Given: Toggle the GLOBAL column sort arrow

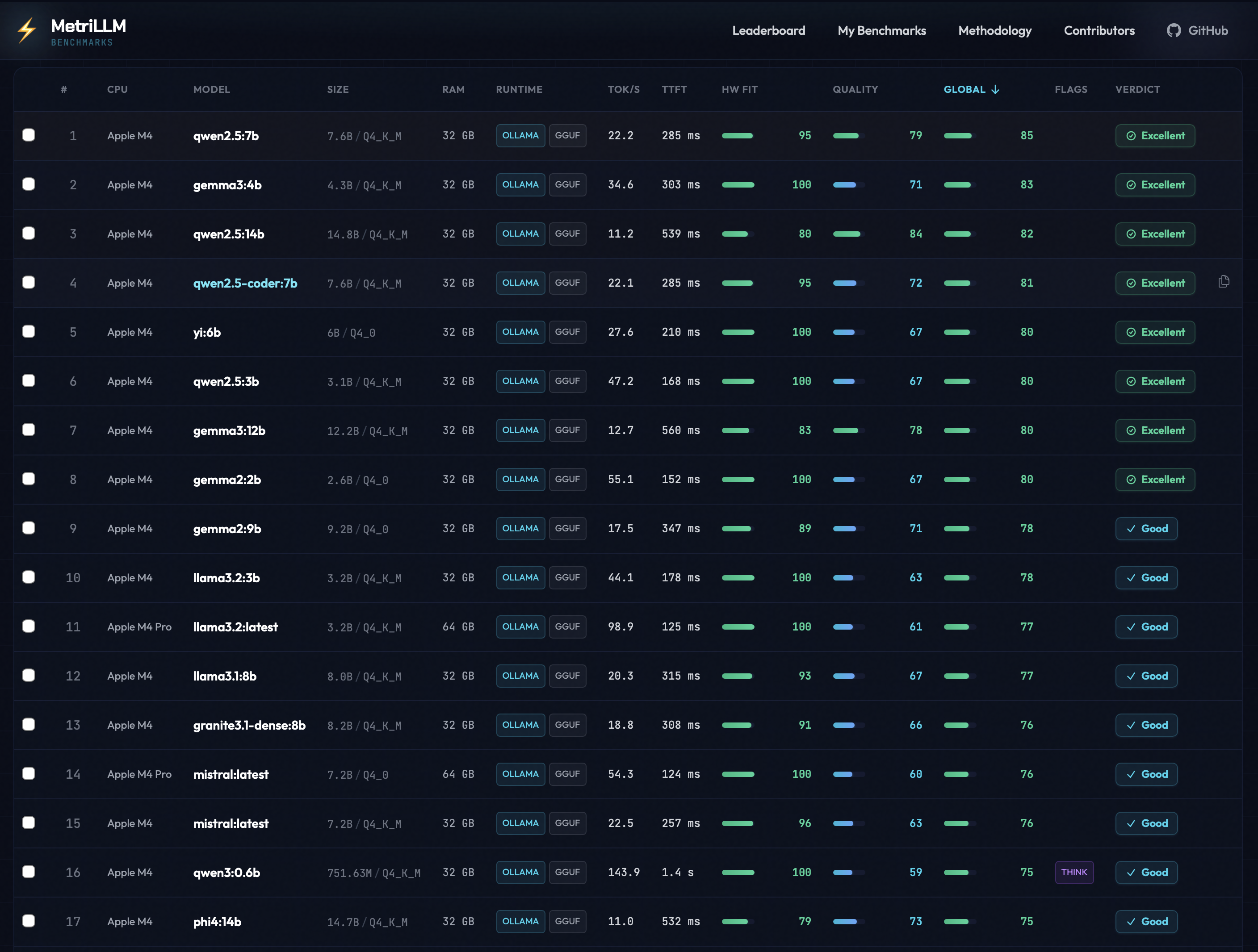Looking at the screenshot, I should [995, 89].
